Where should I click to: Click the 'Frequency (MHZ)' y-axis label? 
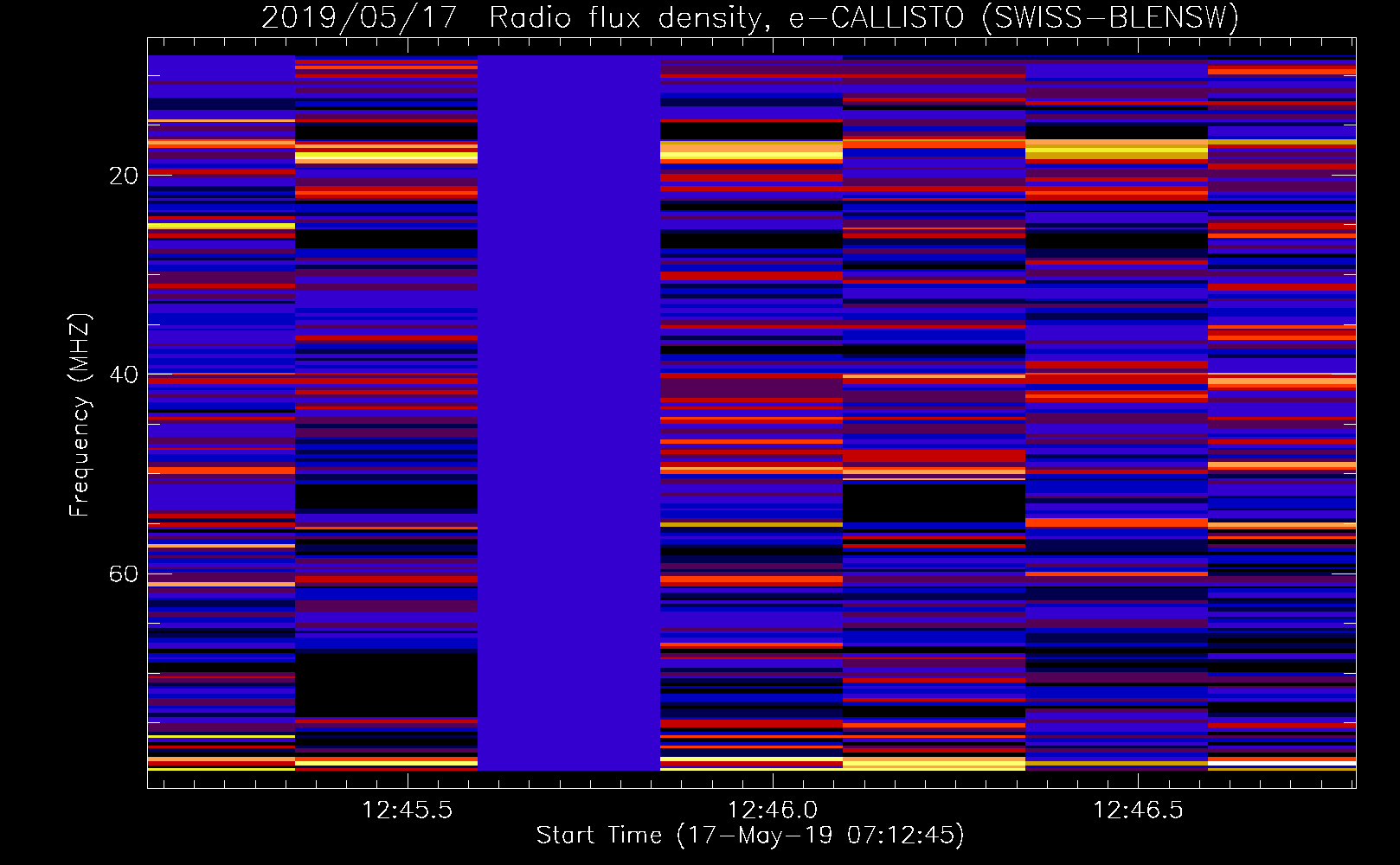[x=80, y=414]
